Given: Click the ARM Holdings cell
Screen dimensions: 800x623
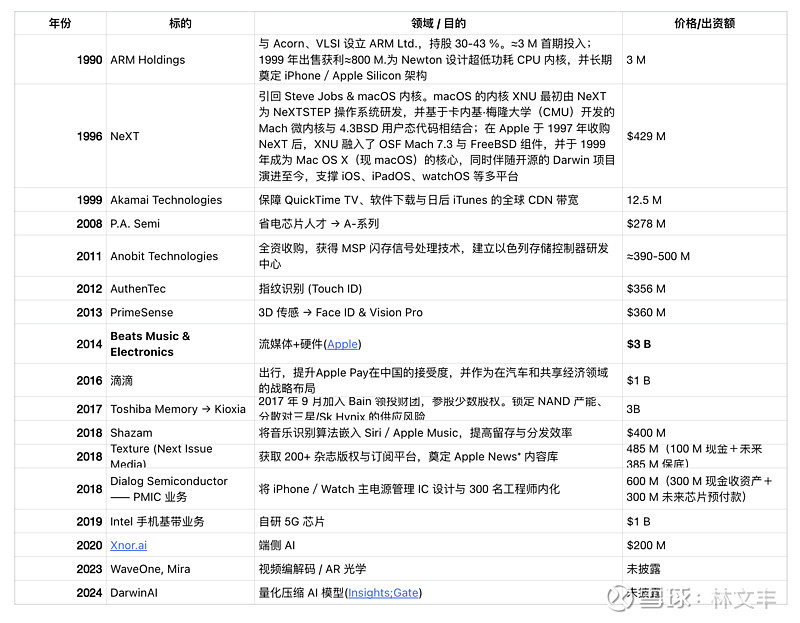Looking at the screenshot, I should pyautogui.click(x=180, y=60).
